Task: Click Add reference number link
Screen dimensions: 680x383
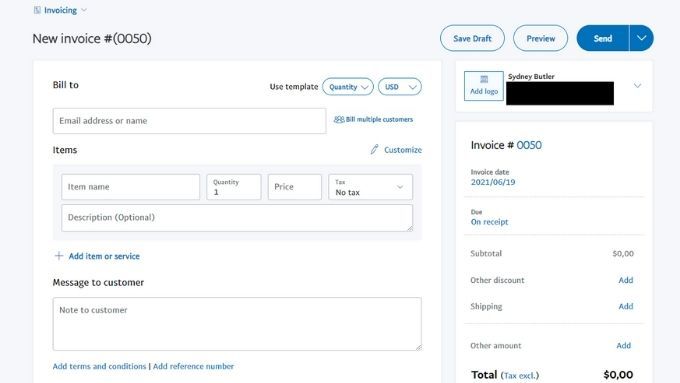Action: click(193, 366)
